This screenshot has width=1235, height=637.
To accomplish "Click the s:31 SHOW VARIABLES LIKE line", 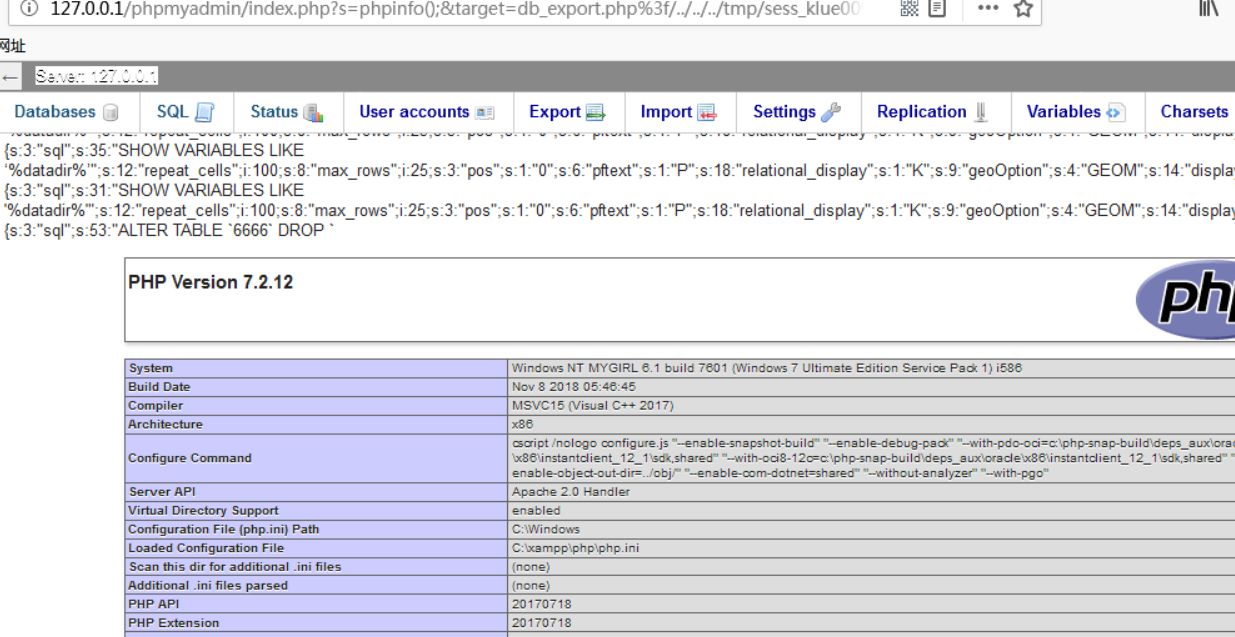I will [154, 190].
